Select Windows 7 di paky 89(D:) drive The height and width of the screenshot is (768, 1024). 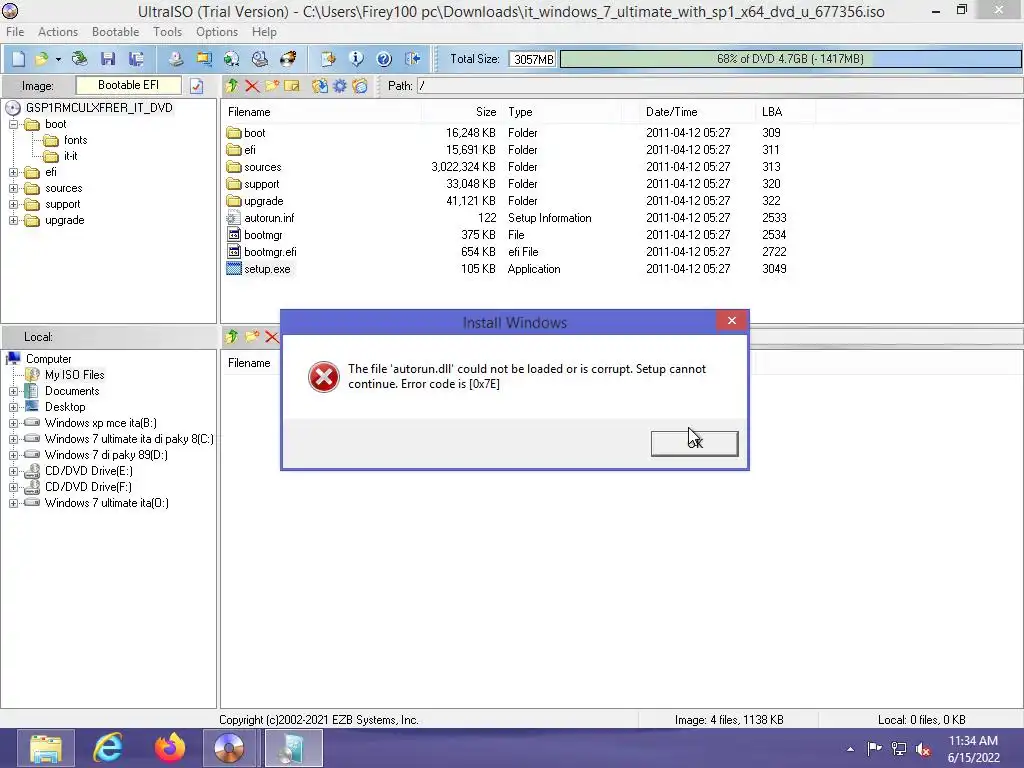(106, 455)
